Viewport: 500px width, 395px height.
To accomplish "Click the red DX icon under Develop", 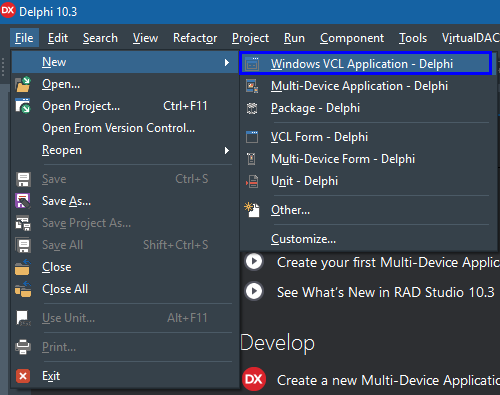I will point(254,379).
